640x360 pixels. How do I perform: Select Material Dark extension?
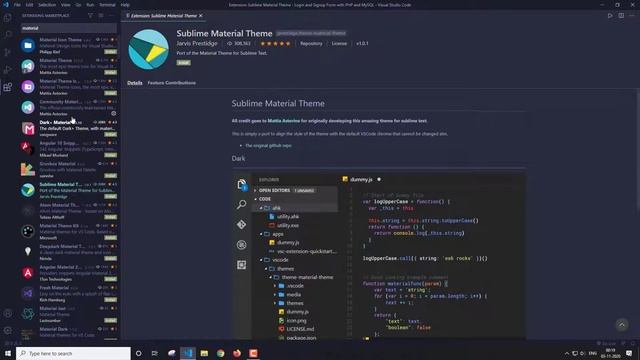(x=69, y=333)
